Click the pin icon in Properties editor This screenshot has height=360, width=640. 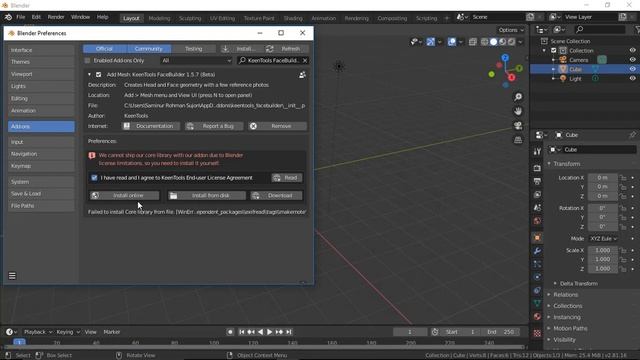(632, 135)
